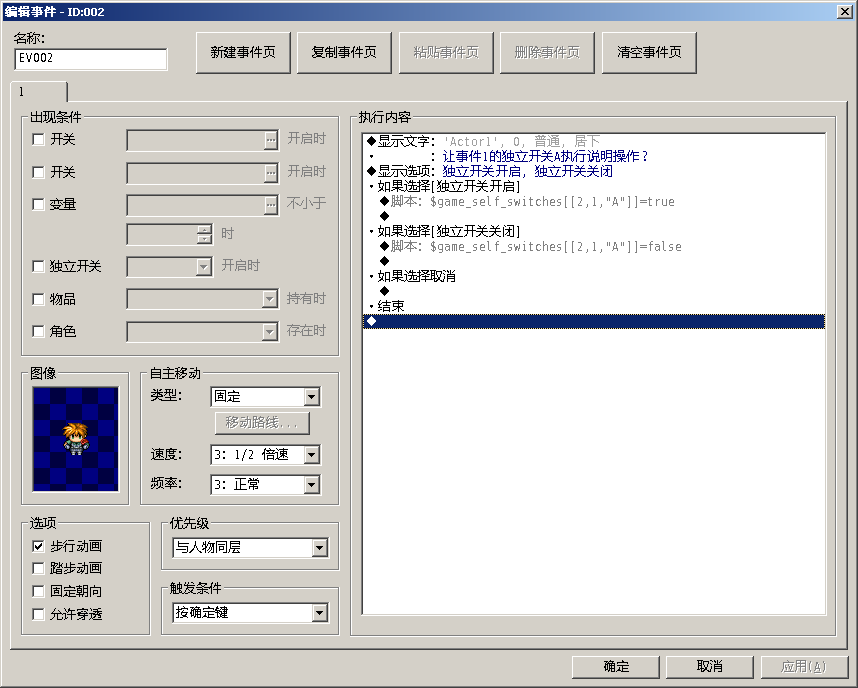Click the 清空事件页 button
Viewport: 858px width, 688px height.
pos(649,53)
